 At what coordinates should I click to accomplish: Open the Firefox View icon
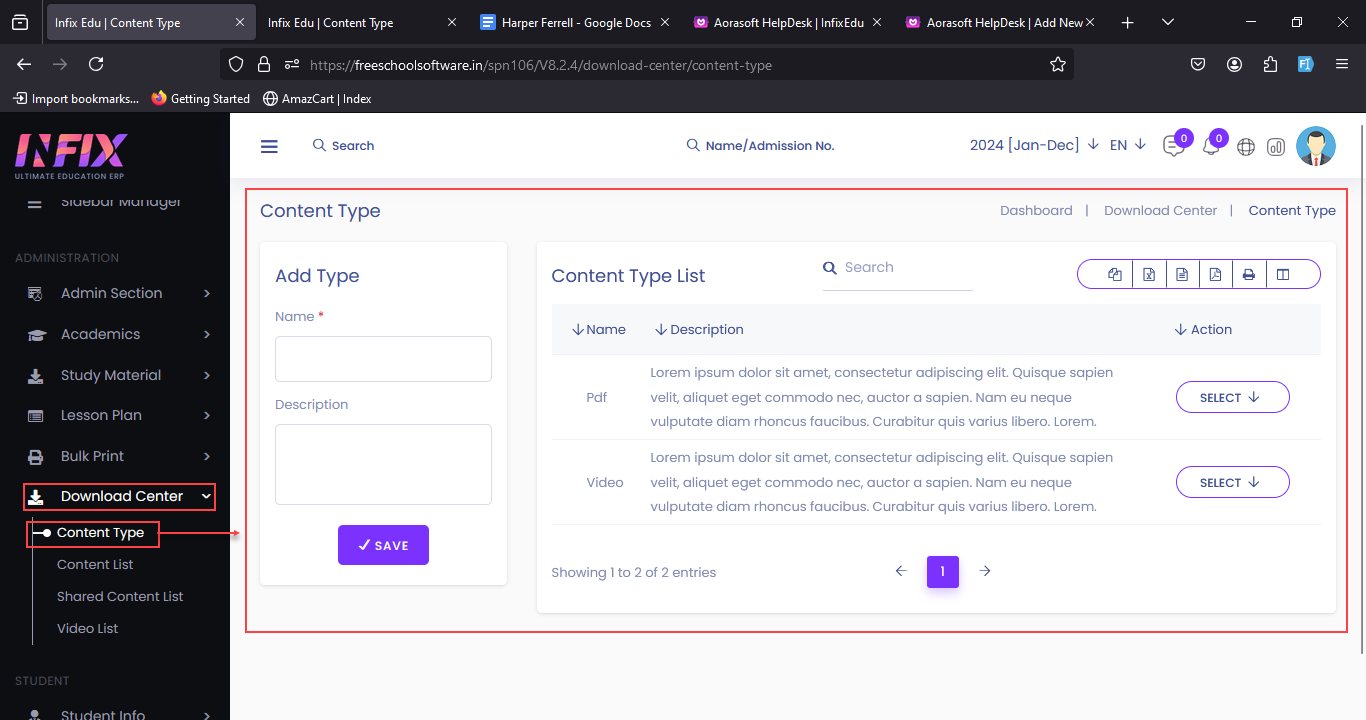click(x=21, y=22)
